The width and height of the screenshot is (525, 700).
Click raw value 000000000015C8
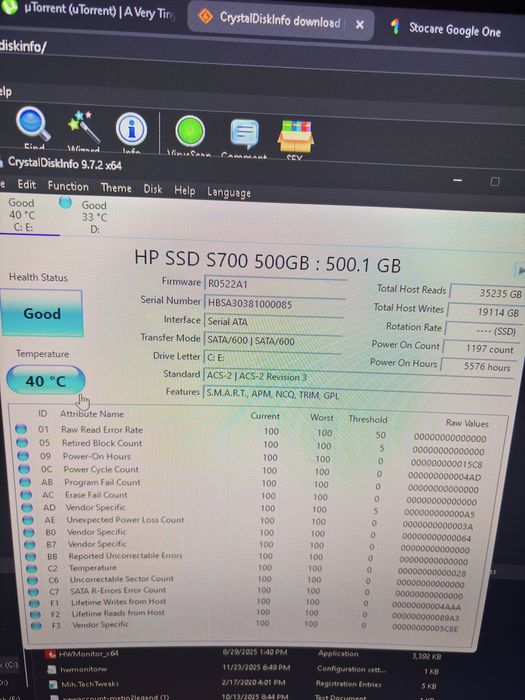pos(446,464)
